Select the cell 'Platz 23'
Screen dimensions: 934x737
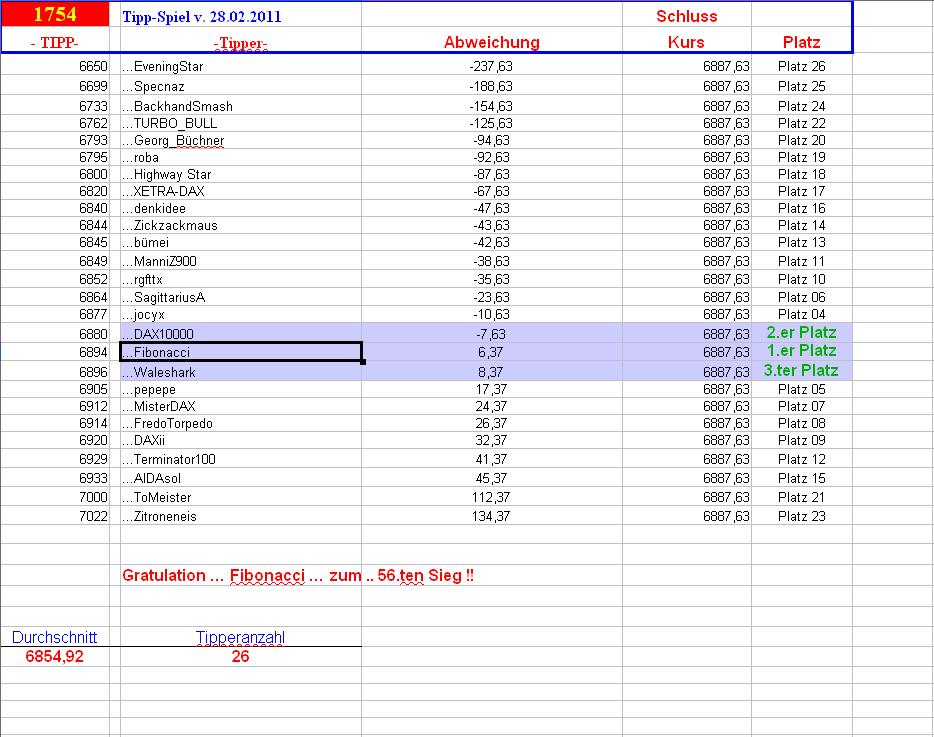coord(801,516)
